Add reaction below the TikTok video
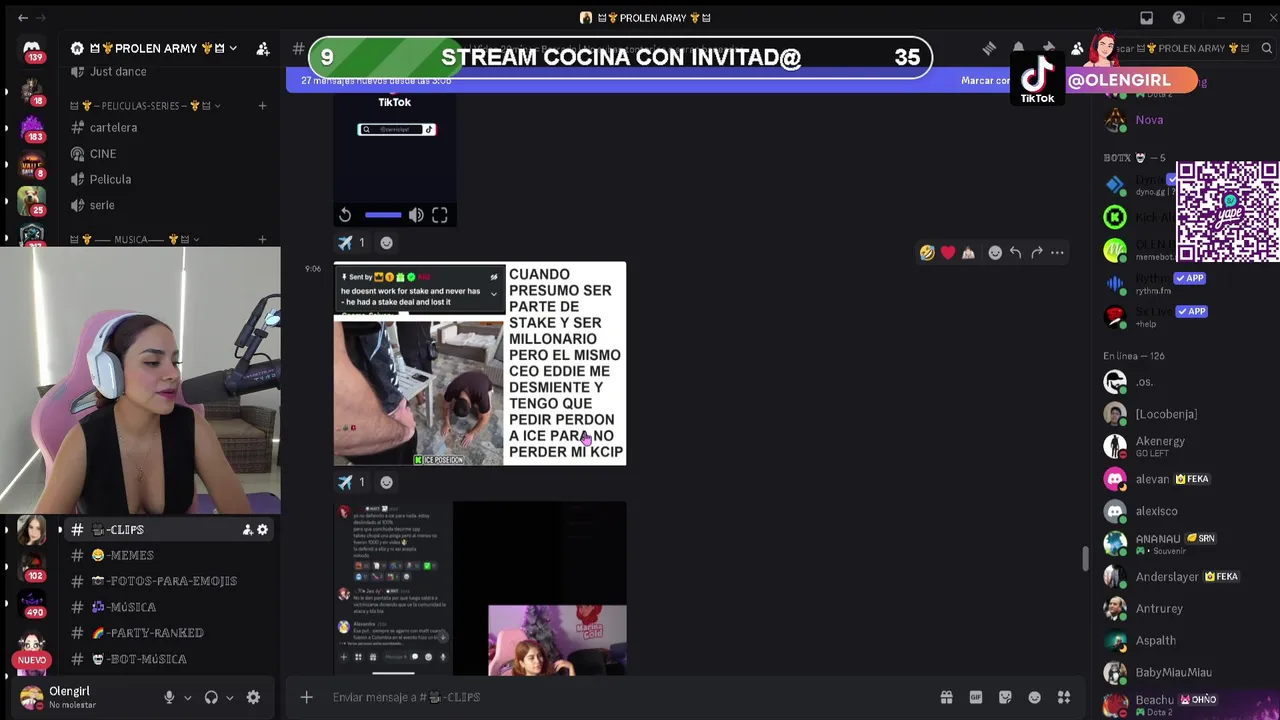 (x=386, y=243)
